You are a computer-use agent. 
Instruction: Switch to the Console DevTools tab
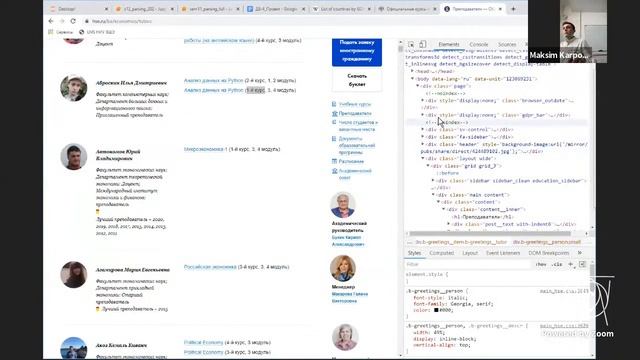click(x=479, y=44)
